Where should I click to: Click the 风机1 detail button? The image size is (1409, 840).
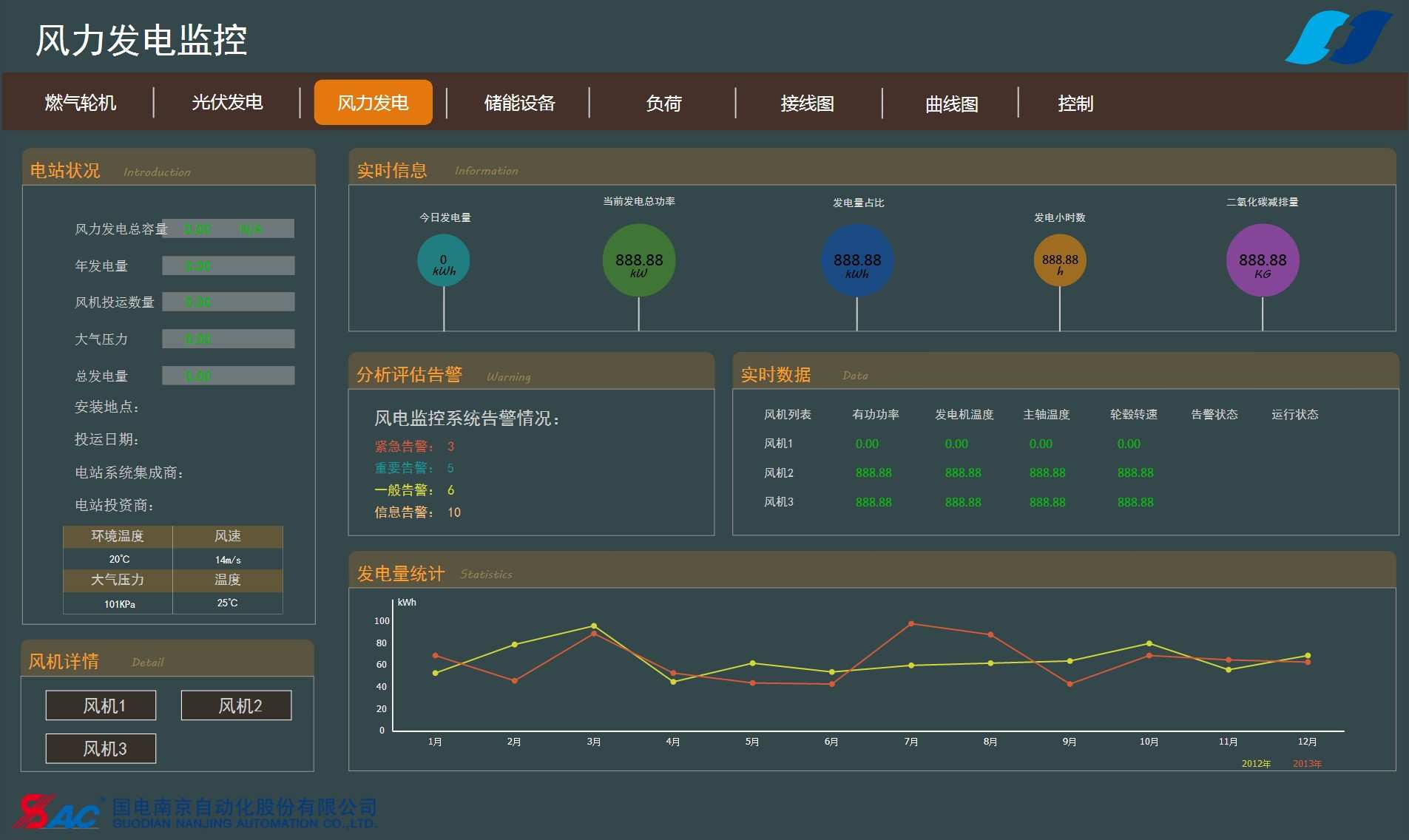pos(101,705)
